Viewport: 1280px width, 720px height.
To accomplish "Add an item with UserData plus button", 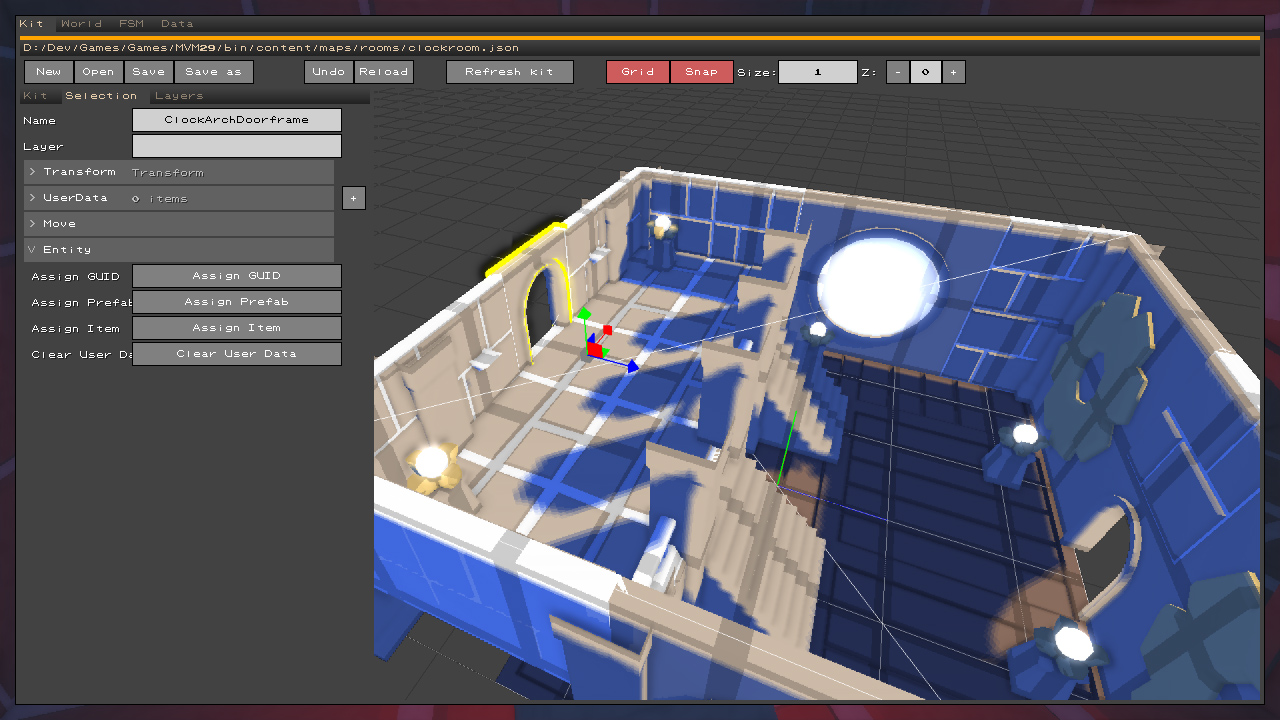I will tap(353, 198).
